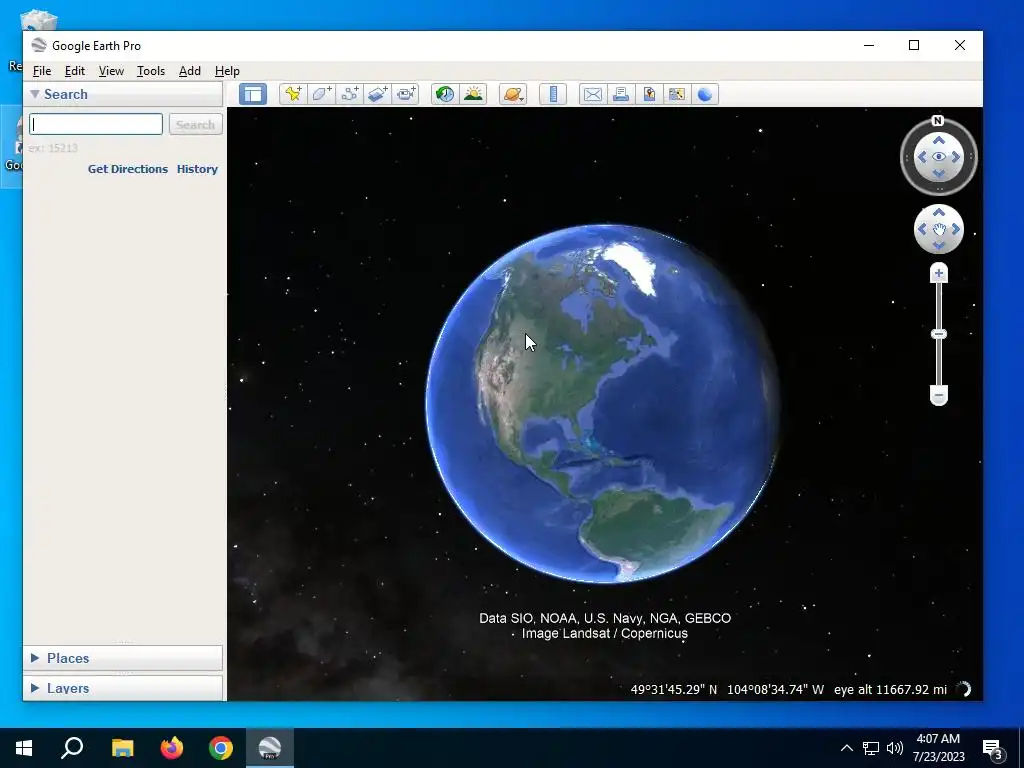Click the zoom slider handle
The height and width of the screenshot is (768, 1024).
pos(938,334)
